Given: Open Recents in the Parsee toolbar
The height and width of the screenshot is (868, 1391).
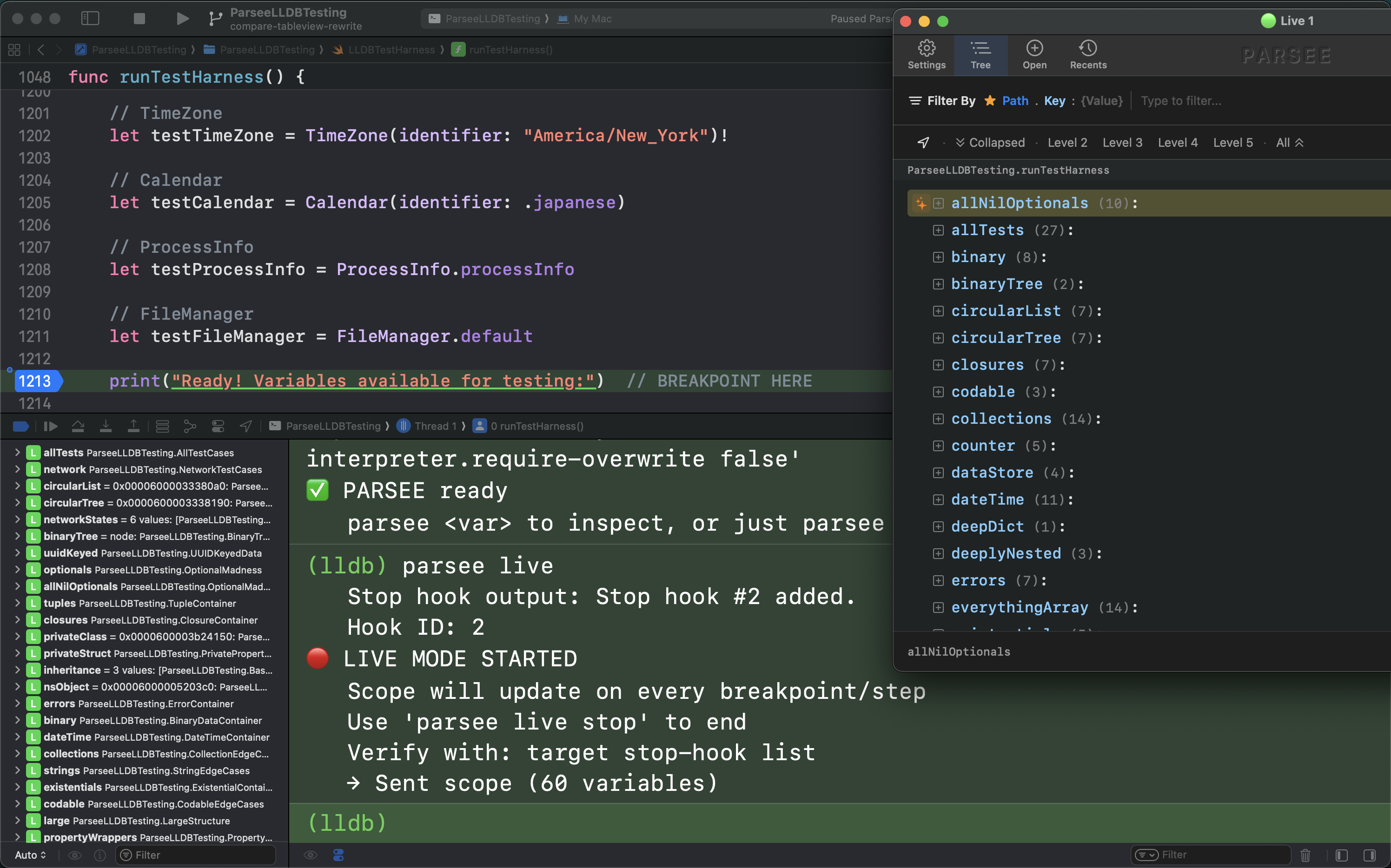Looking at the screenshot, I should click(1088, 55).
